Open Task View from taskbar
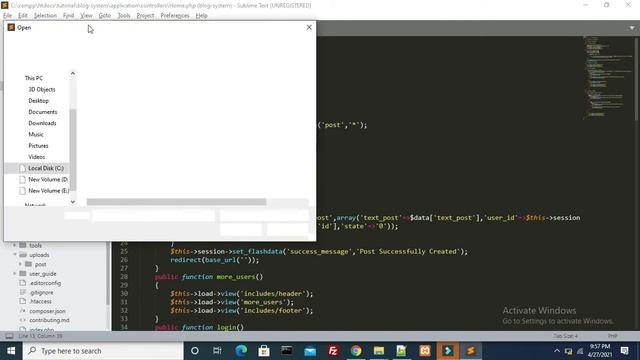This screenshot has height=360, width=640. coord(217,351)
